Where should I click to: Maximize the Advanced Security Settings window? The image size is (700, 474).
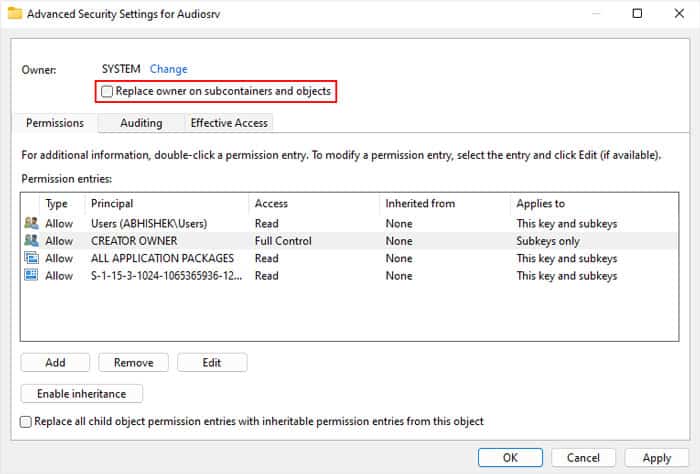point(637,13)
